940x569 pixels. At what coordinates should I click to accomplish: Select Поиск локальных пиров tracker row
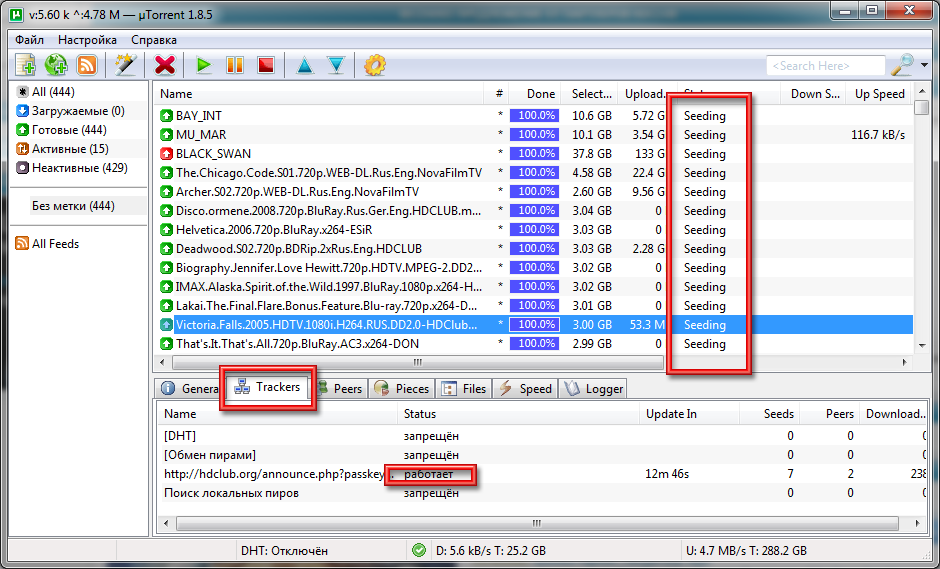click(543, 493)
